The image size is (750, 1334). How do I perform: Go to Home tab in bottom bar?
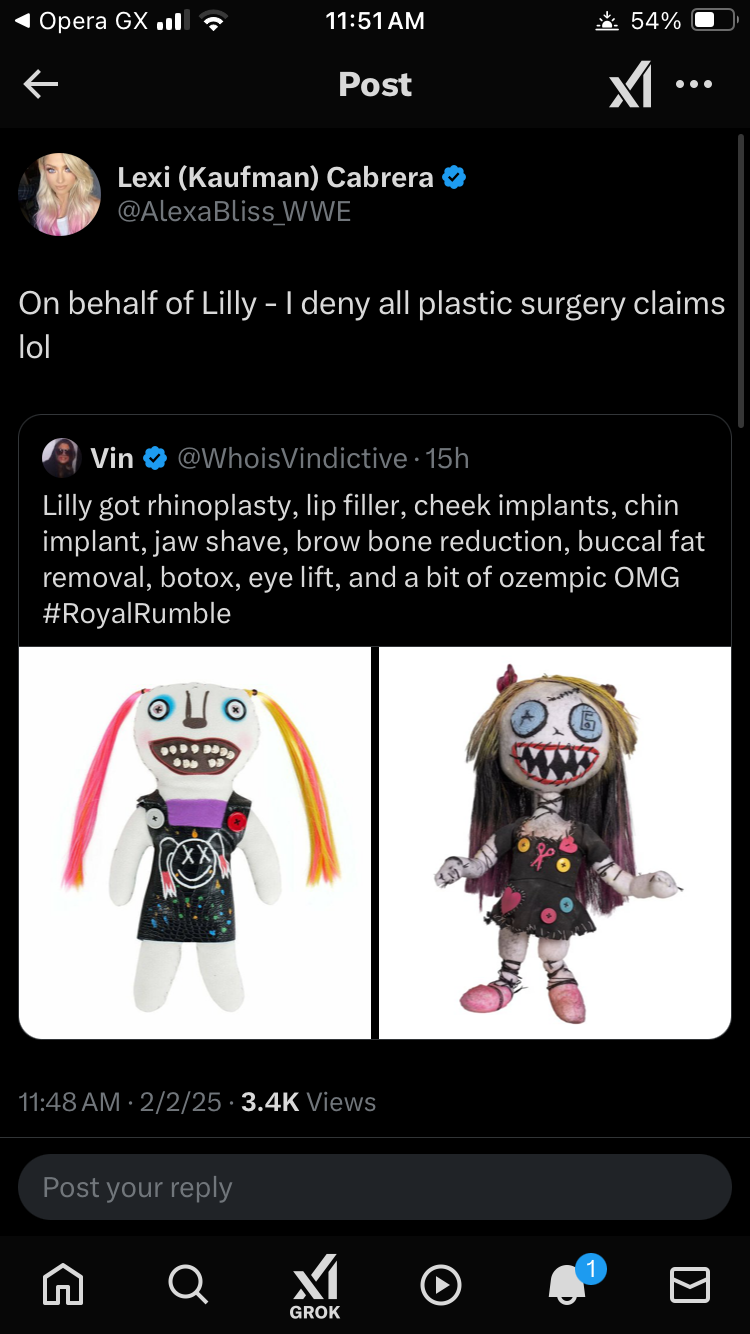[66, 1284]
